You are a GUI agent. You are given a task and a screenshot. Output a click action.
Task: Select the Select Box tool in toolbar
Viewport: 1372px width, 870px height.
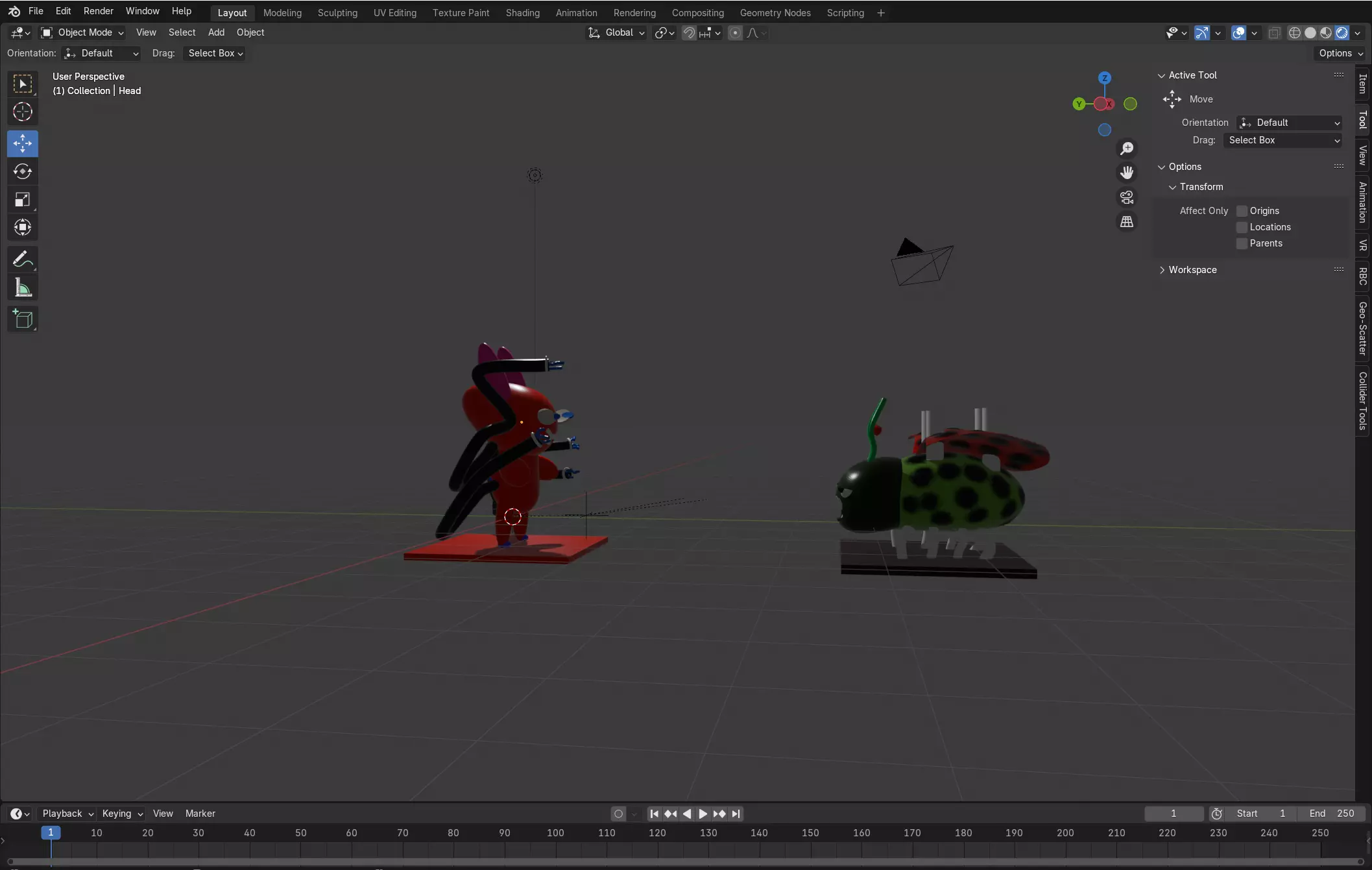point(23,84)
